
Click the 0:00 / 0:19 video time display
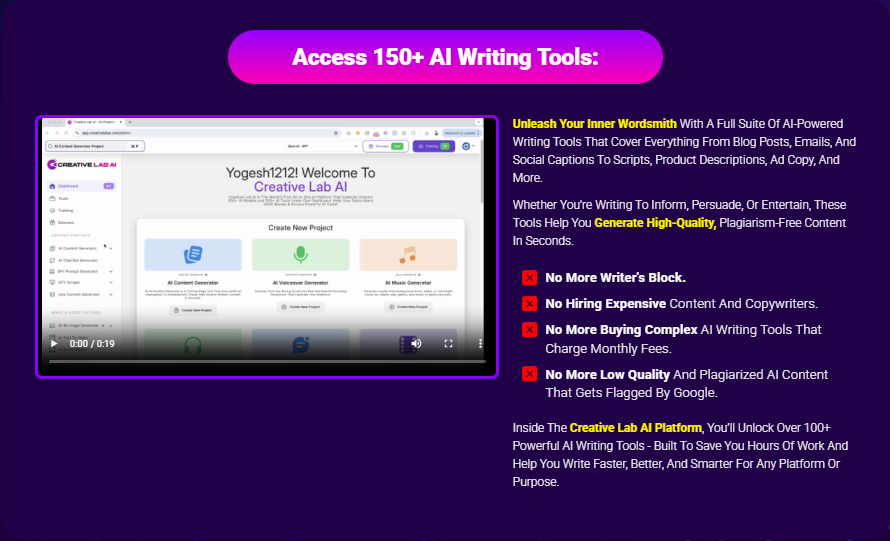pos(92,343)
